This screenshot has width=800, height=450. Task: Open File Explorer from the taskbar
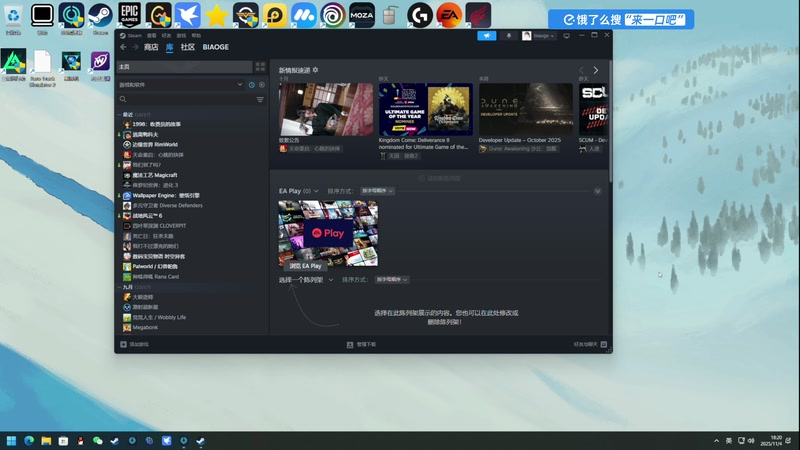[46, 441]
